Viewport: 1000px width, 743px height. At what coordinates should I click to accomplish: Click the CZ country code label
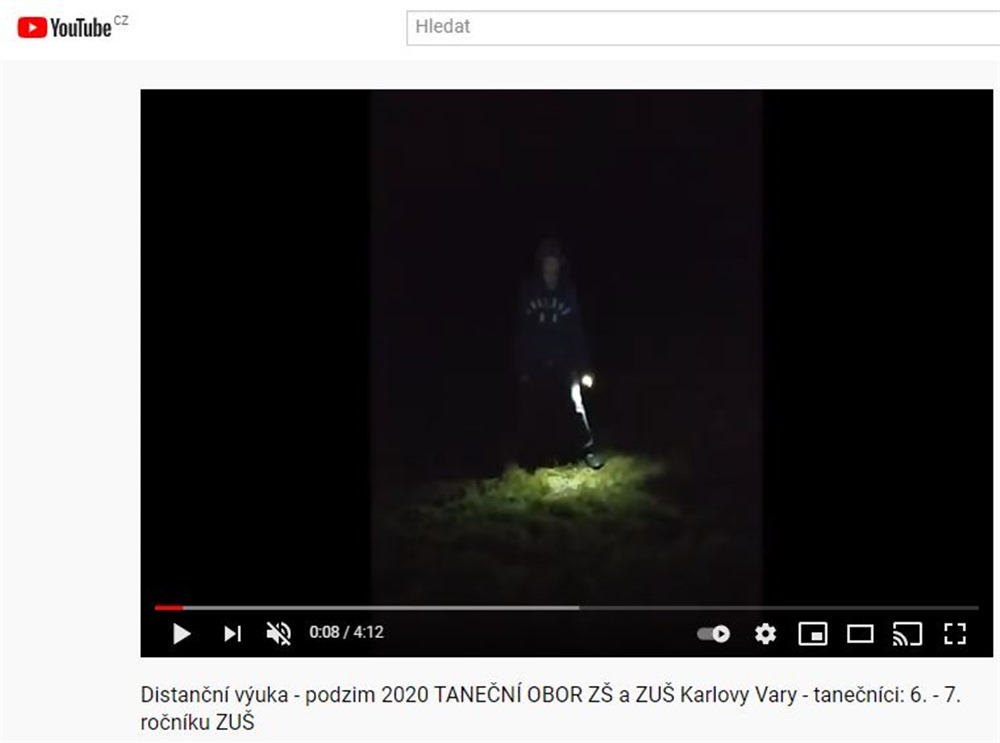(121, 20)
